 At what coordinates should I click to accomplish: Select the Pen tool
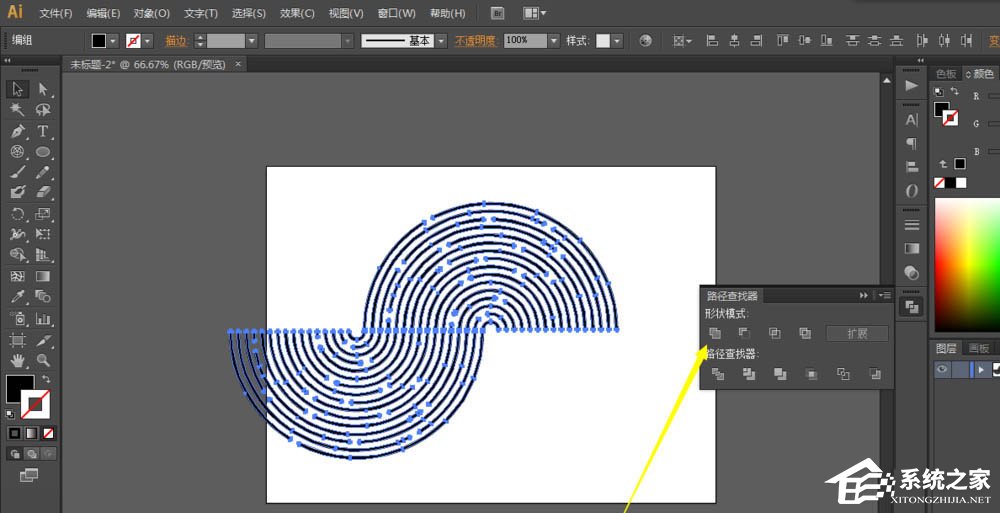(x=18, y=131)
